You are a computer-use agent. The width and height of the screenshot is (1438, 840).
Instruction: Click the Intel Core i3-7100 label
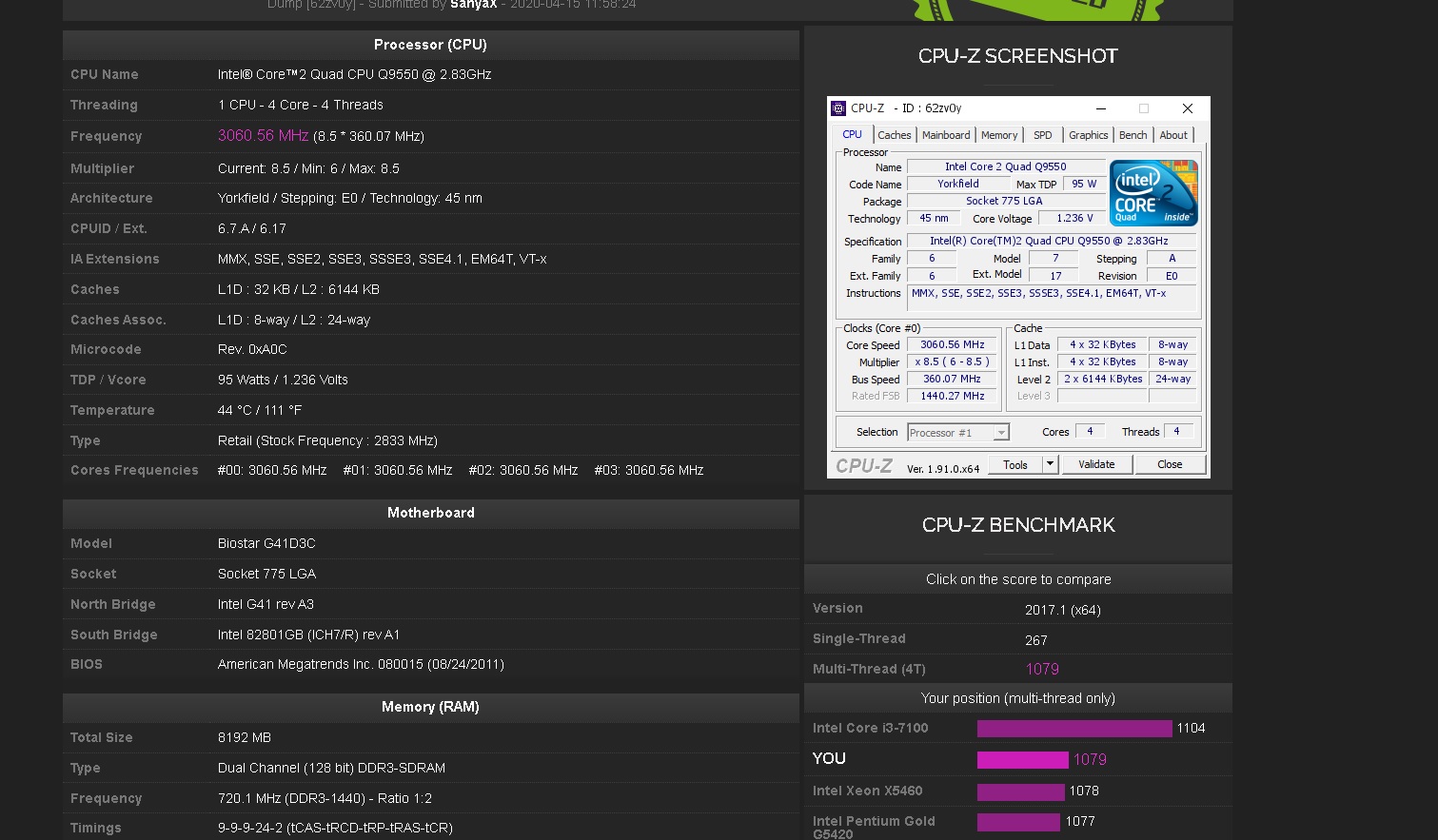(x=870, y=729)
